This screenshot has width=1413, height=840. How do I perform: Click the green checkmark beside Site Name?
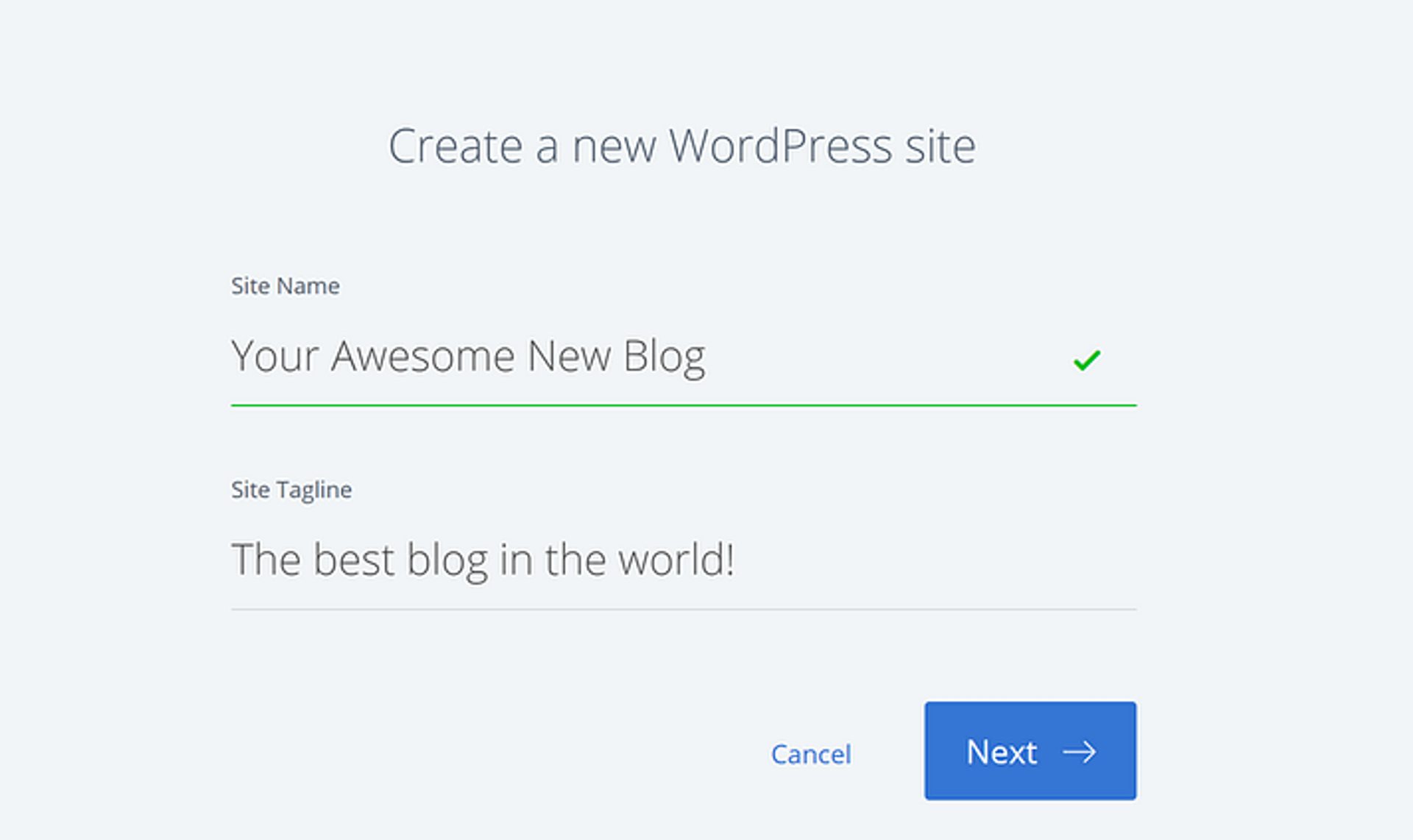(x=1086, y=358)
